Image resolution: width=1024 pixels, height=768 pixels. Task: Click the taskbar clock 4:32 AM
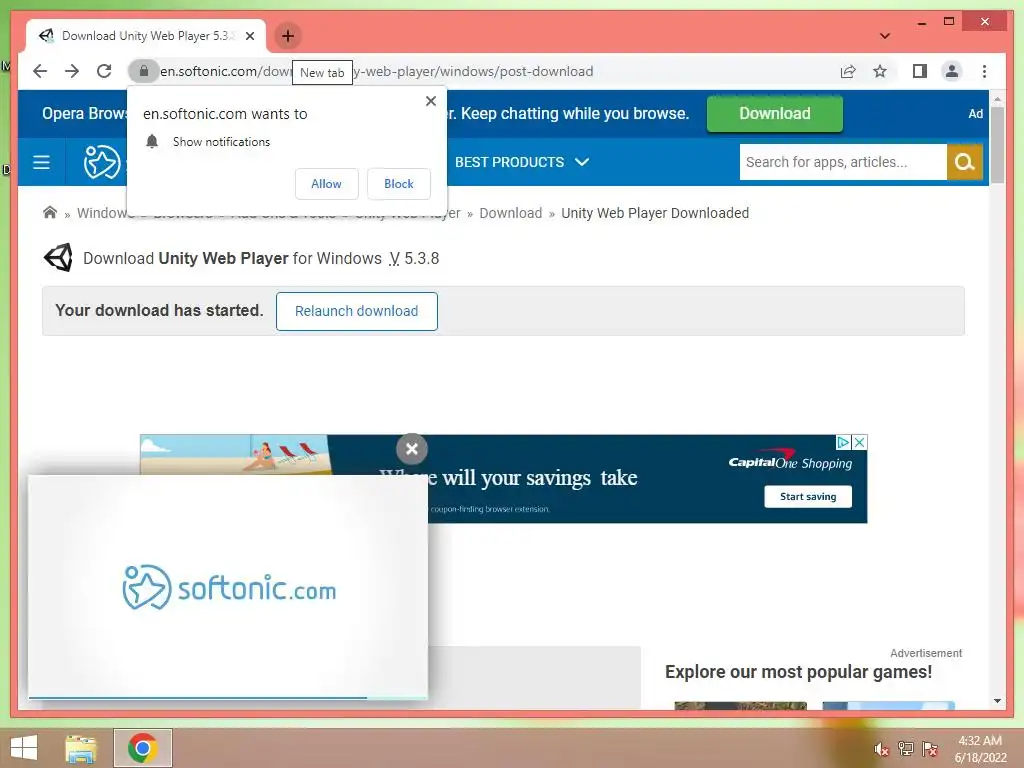[x=980, y=741]
